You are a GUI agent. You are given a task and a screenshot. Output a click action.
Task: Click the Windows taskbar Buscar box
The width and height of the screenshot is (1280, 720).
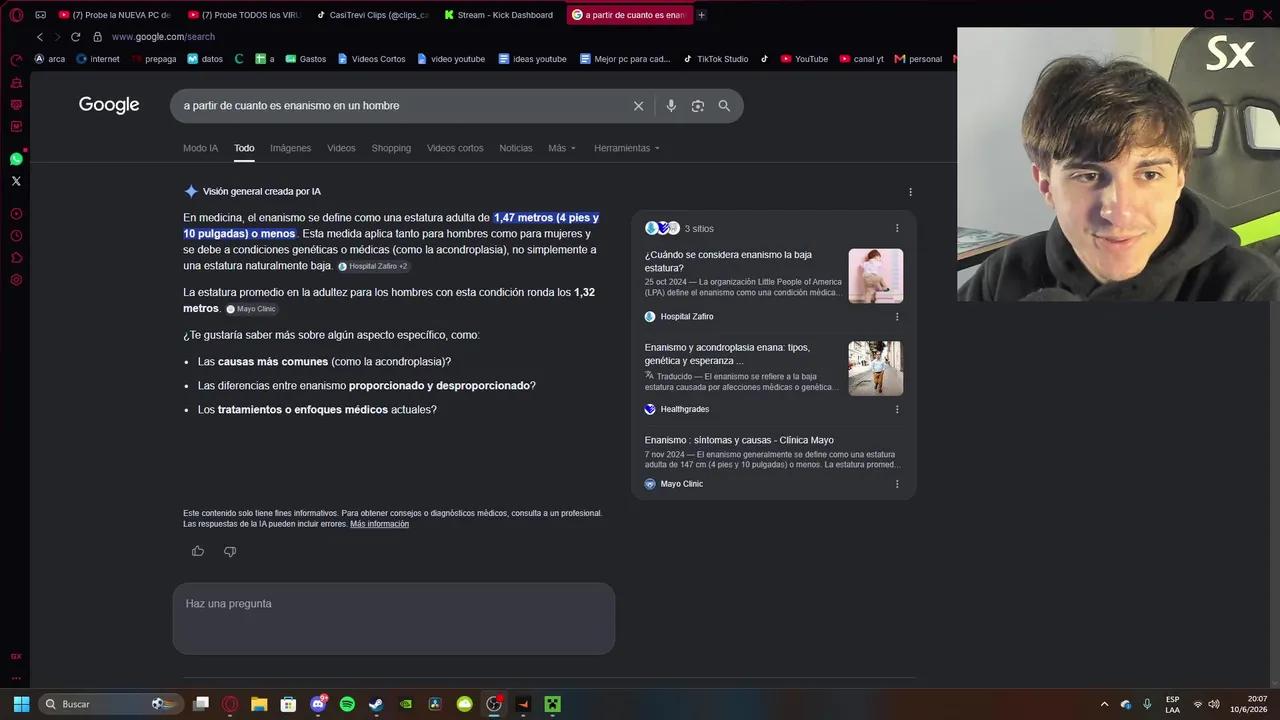[x=111, y=704]
